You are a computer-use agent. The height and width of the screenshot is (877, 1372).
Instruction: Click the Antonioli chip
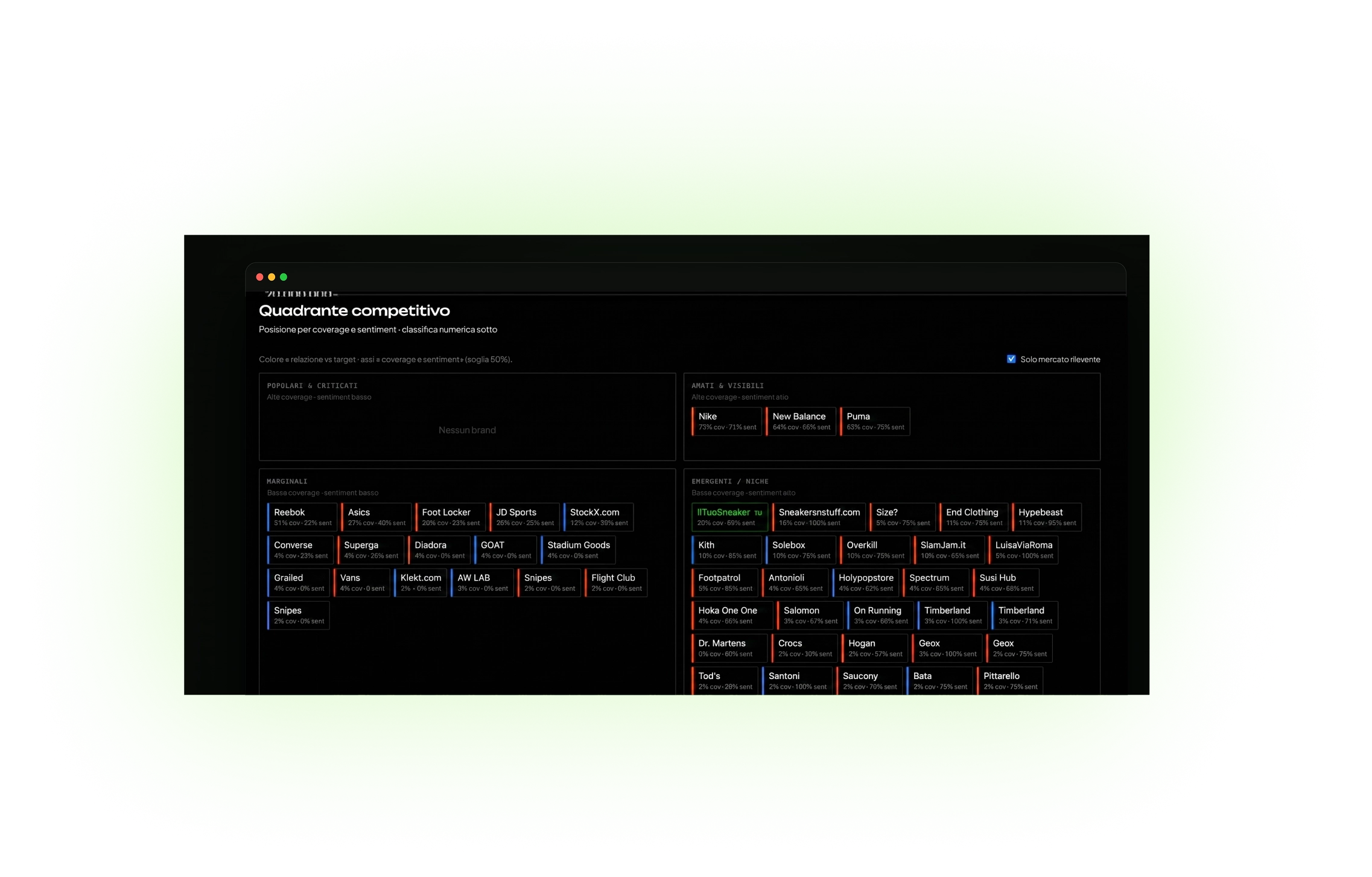pyautogui.click(x=795, y=582)
